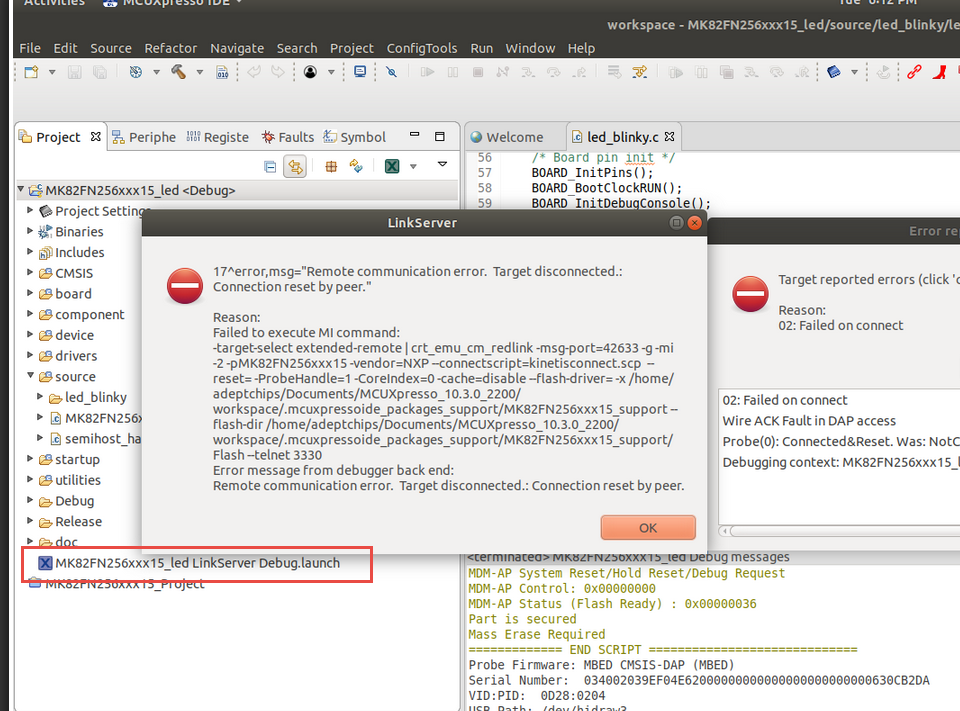
Task: Click the orange grid icon in Project panel
Action: [331, 167]
